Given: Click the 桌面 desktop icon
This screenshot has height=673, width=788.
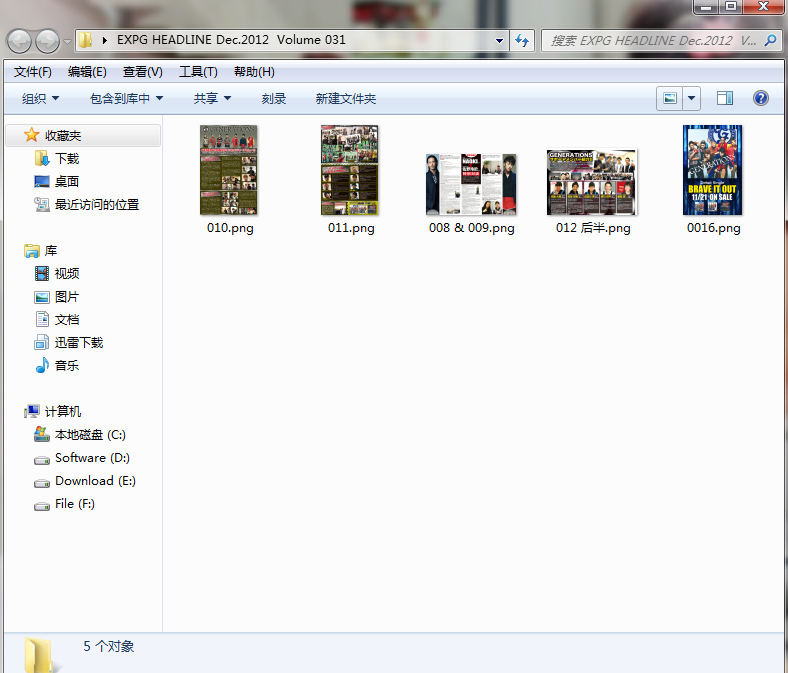Looking at the screenshot, I should tap(42, 181).
